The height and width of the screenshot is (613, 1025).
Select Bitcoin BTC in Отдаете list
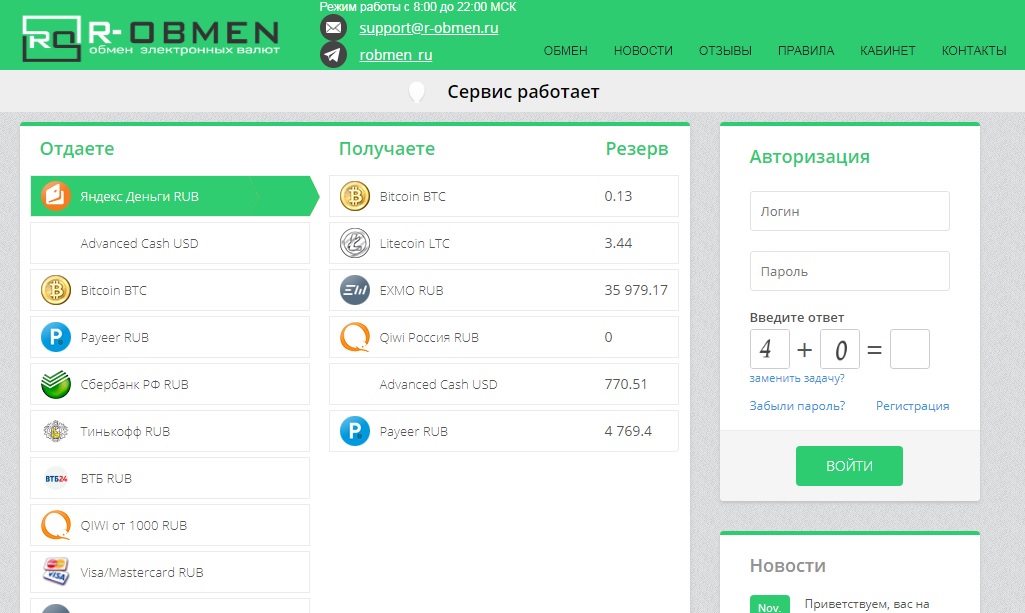170,290
